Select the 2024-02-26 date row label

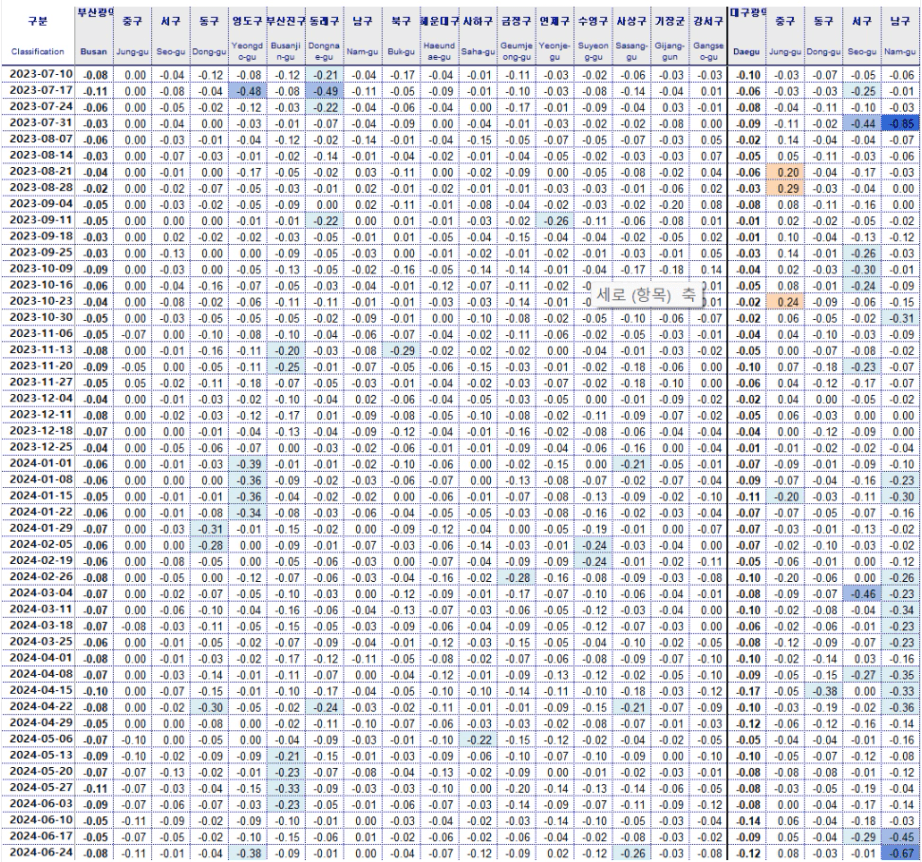pyautogui.click(x=41, y=576)
